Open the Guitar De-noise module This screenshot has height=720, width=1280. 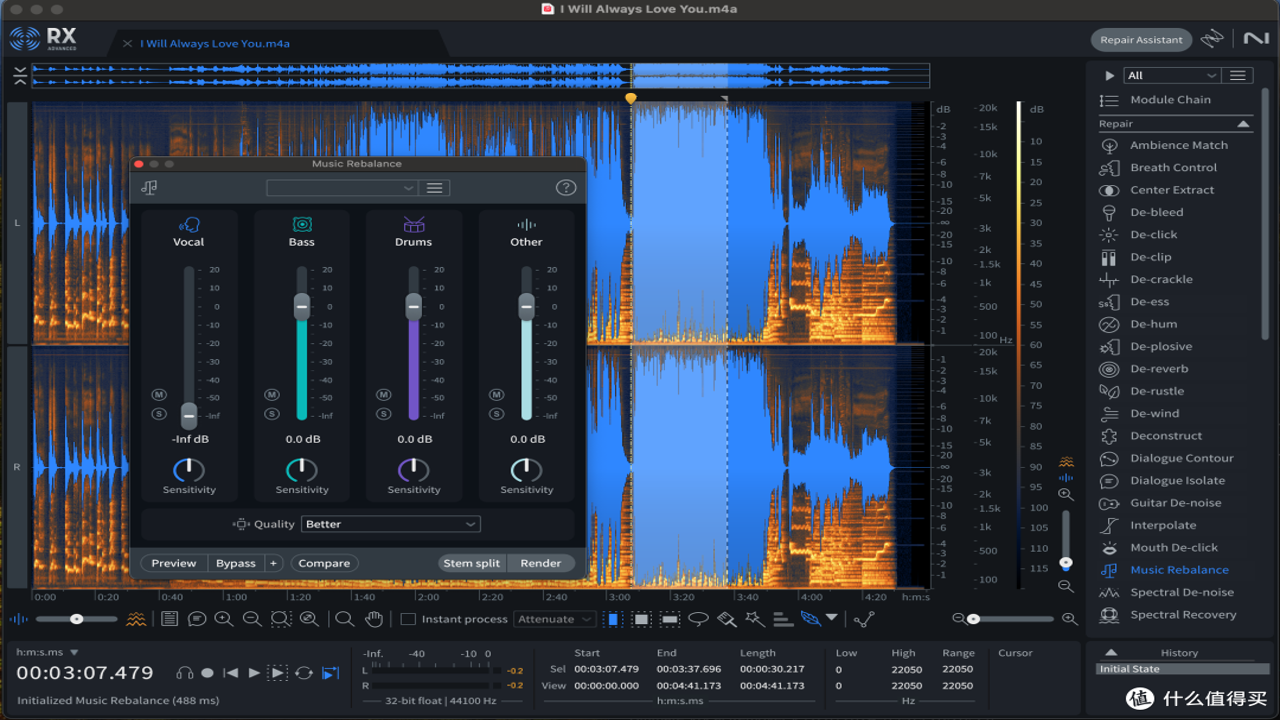[1175, 503]
